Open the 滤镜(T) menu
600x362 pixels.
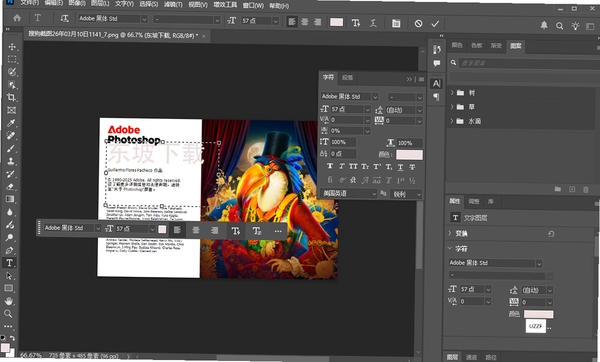click(173, 4)
